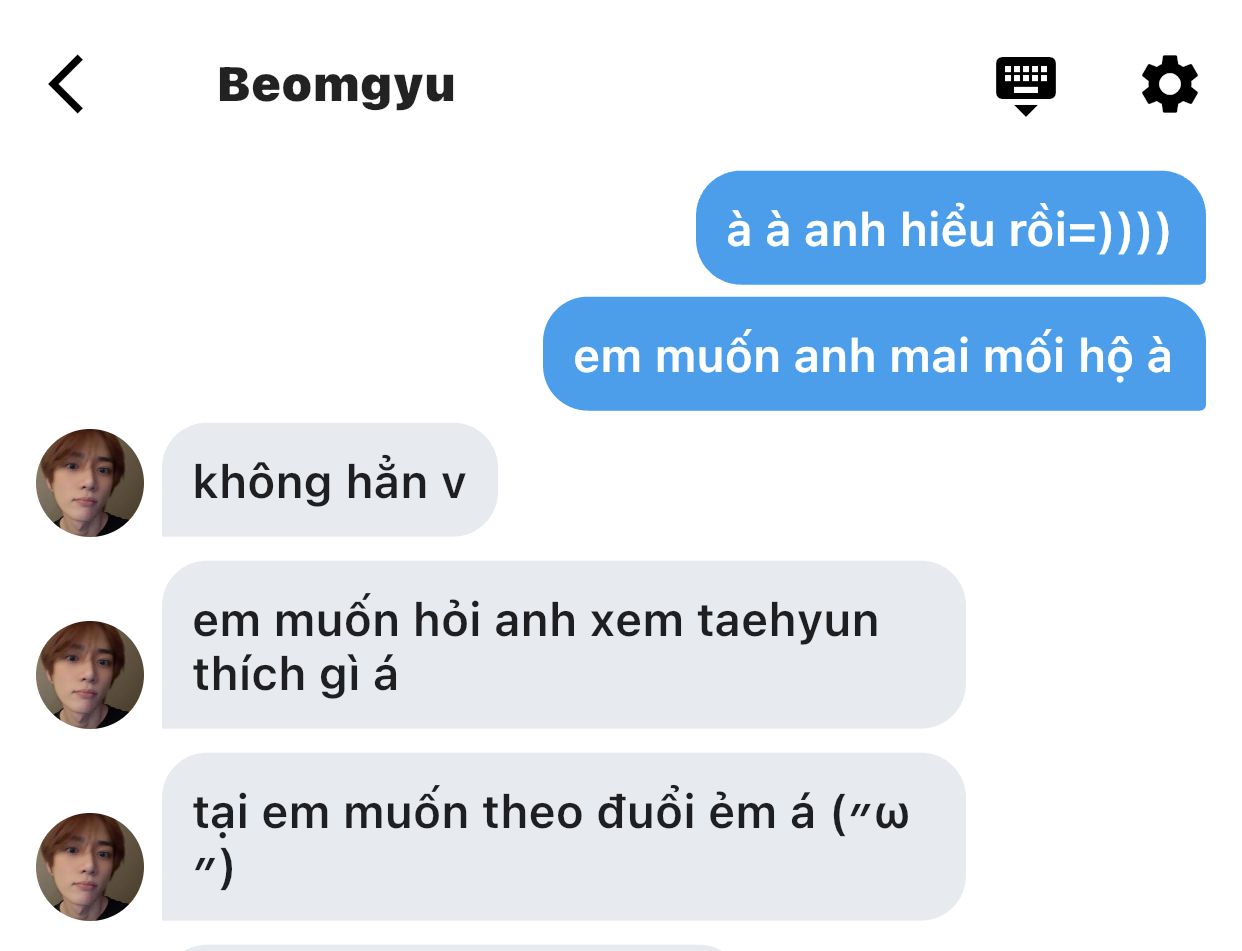Tap avatar beside 'theo đuổi ẻm' message
The width and height of the screenshot is (1242, 951).
point(90,867)
